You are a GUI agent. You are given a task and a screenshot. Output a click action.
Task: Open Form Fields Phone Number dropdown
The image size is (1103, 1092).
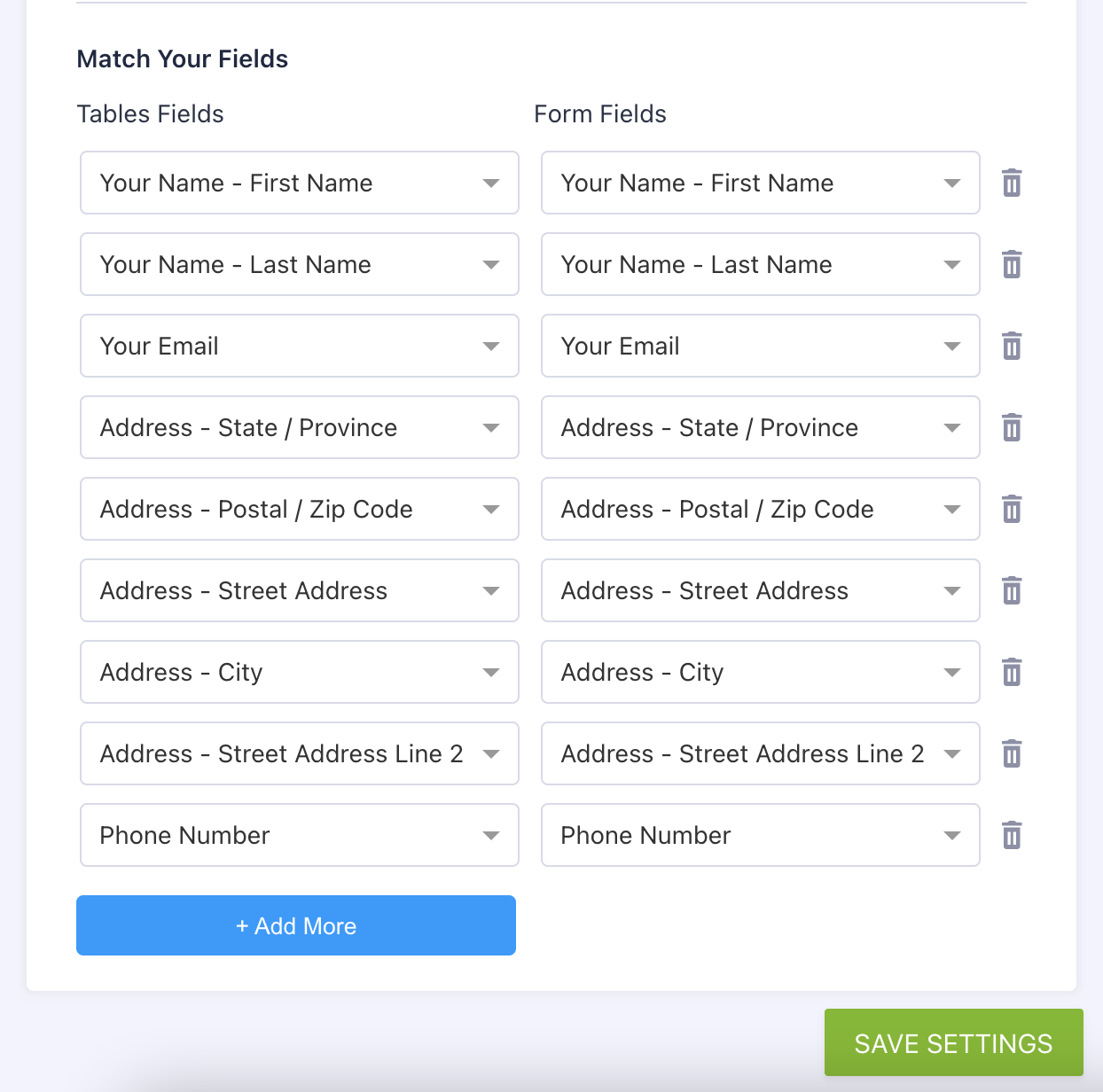(760, 835)
